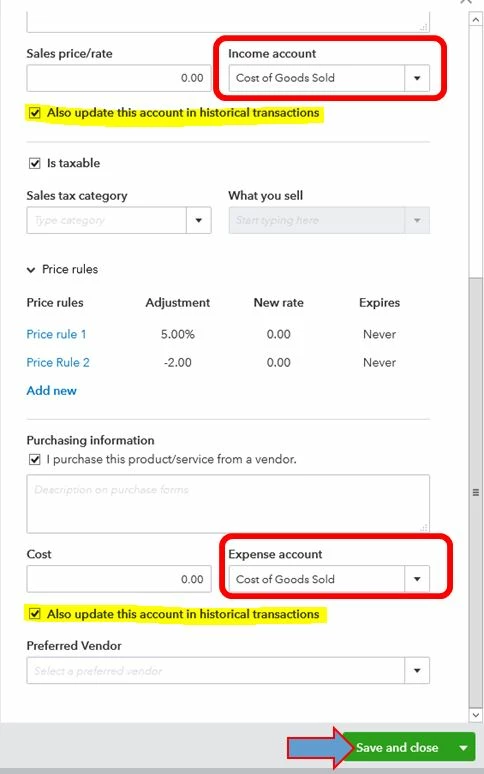Click the scrollbar down arrow
This screenshot has width=484, height=774.
[x=476, y=715]
